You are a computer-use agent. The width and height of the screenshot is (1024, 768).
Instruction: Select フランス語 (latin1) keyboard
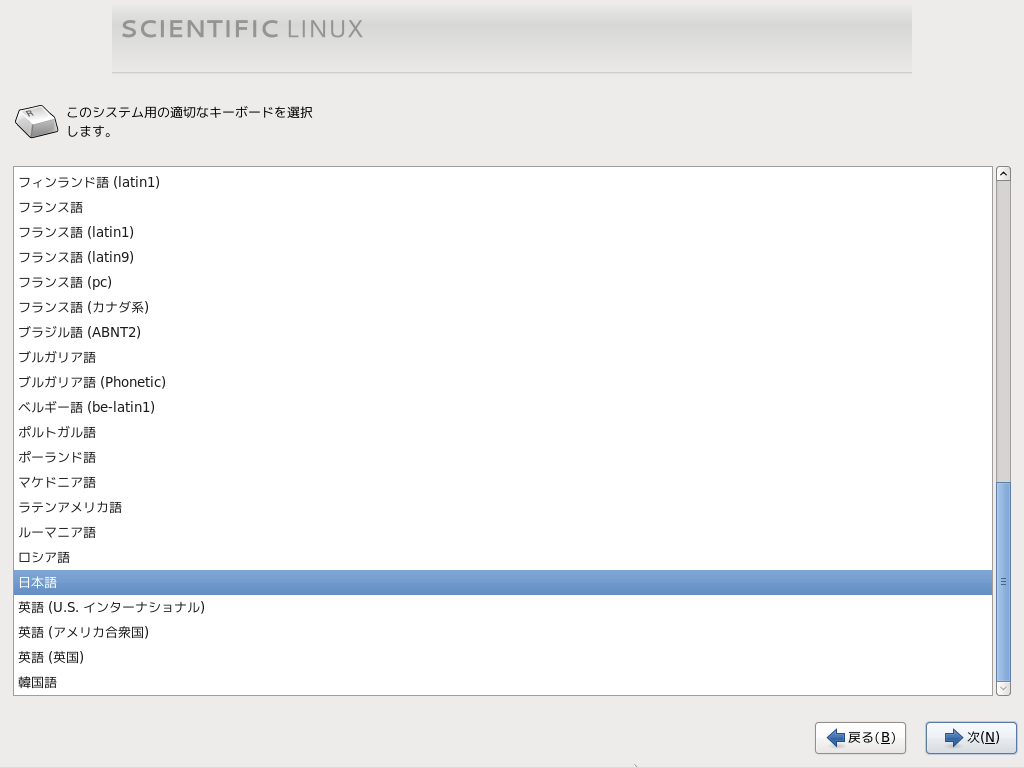point(502,232)
